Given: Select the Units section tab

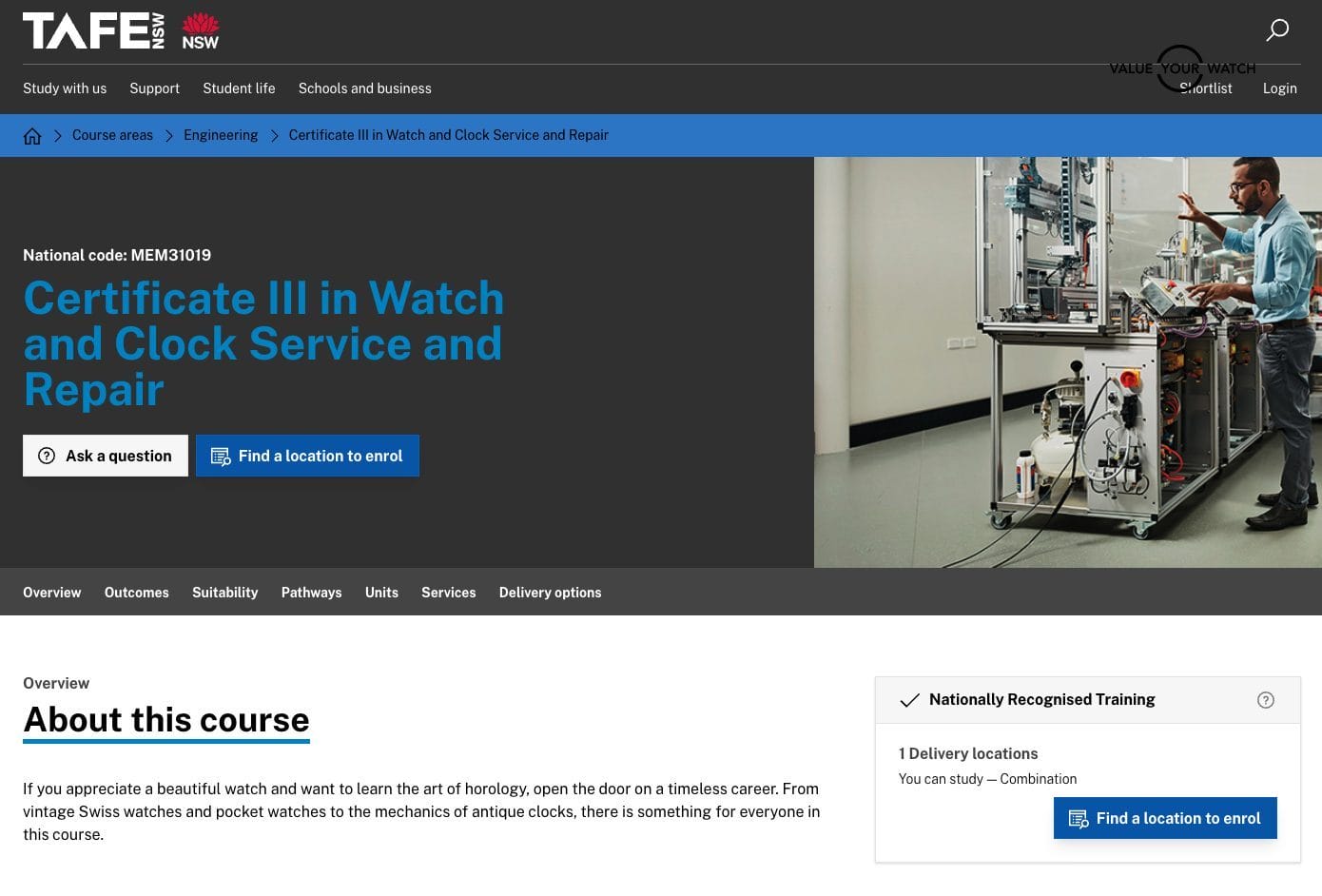Looking at the screenshot, I should pyautogui.click(x=381, y=592).
